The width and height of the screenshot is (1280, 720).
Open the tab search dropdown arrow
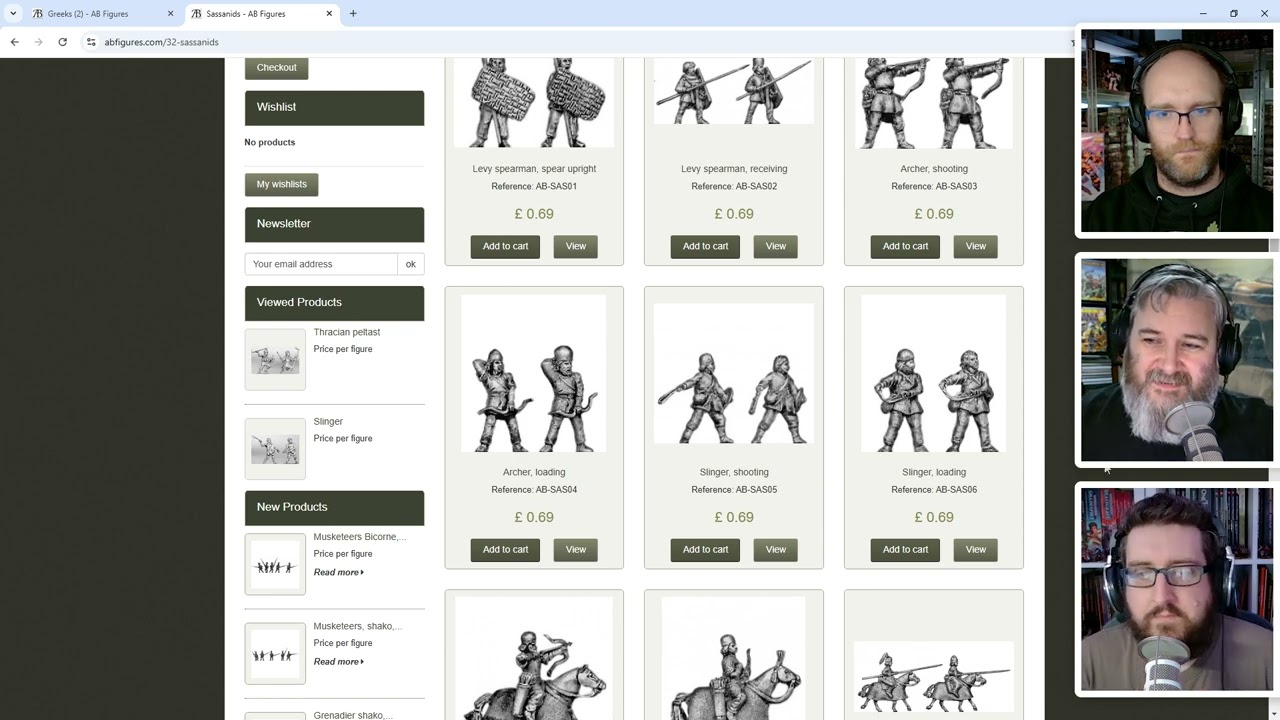13,14
